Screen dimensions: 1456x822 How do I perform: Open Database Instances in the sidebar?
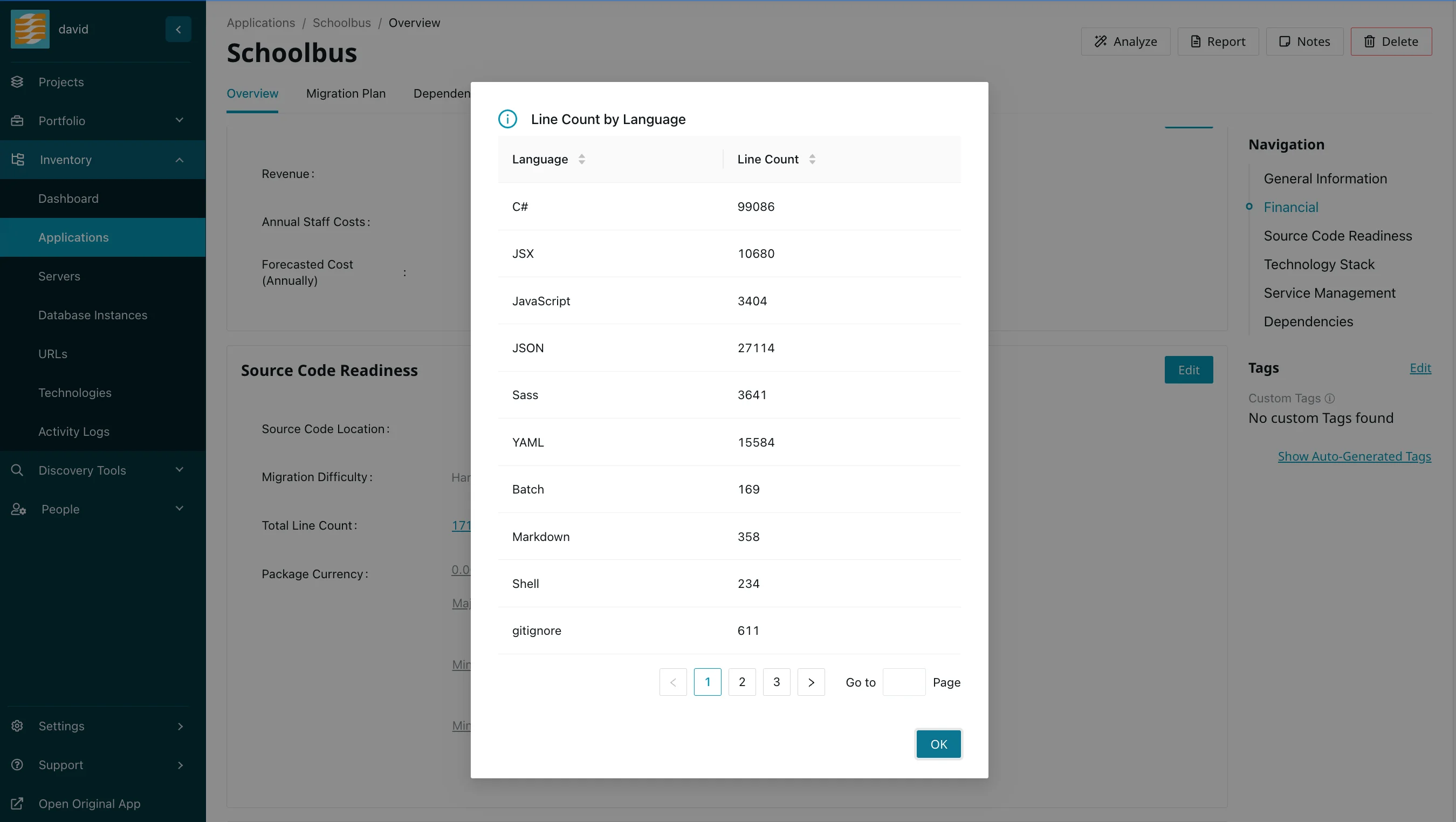tap(103, 315)
